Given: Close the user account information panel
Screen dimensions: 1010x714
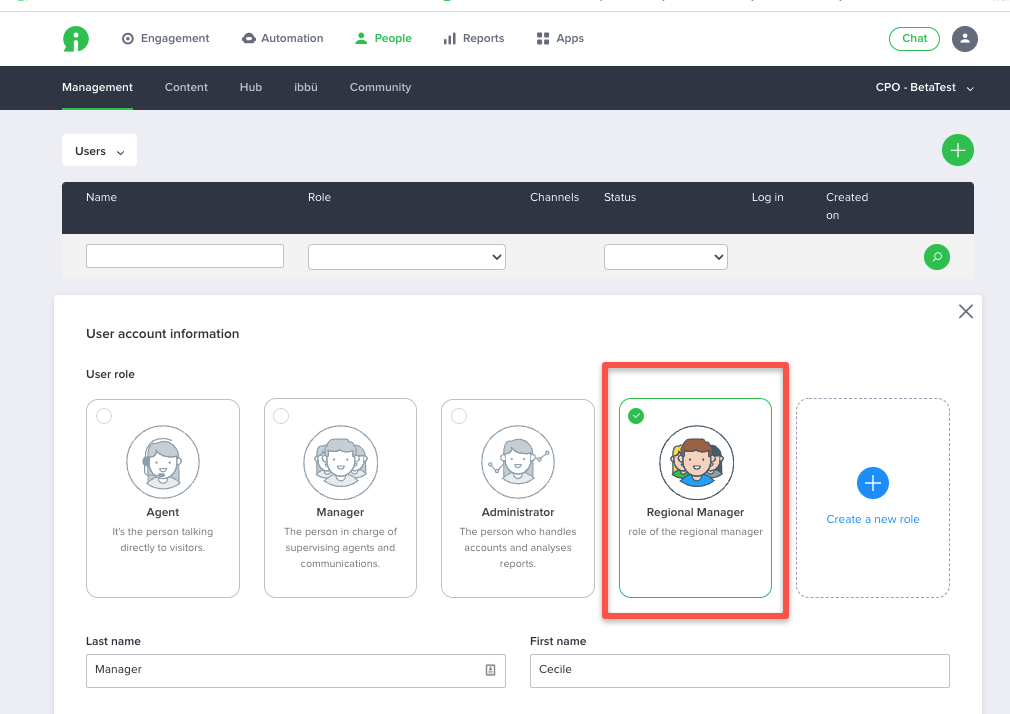Looking at the screenshot, I should (966, 312).
